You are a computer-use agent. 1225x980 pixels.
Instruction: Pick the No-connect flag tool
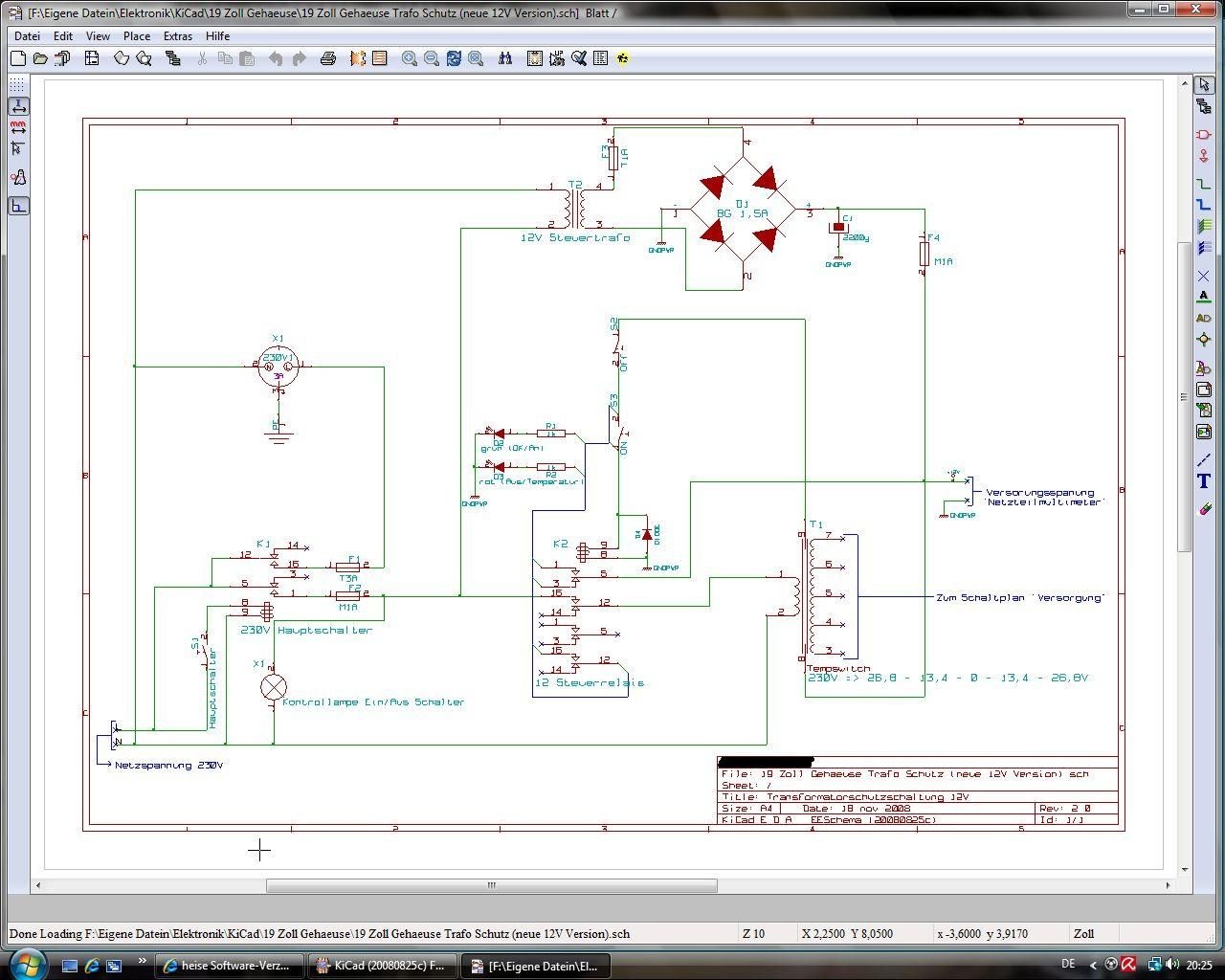tap(1204, 276)
